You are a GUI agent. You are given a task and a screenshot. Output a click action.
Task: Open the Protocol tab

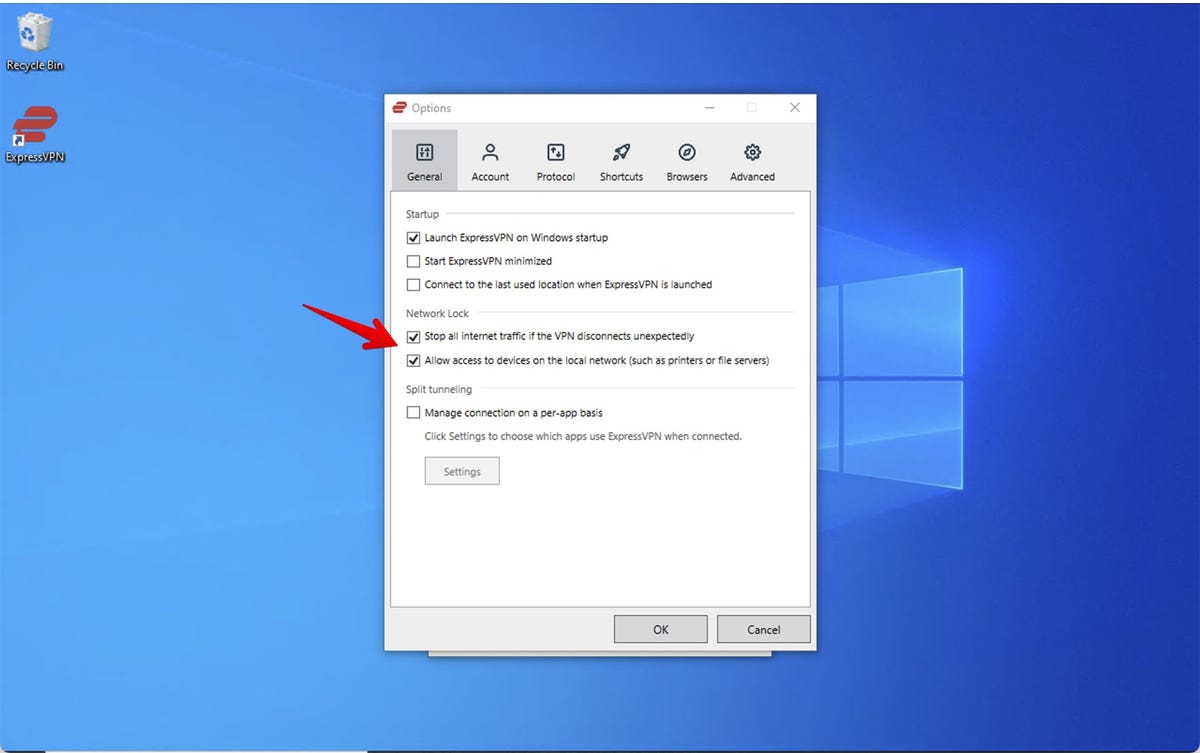click(556, 160)
